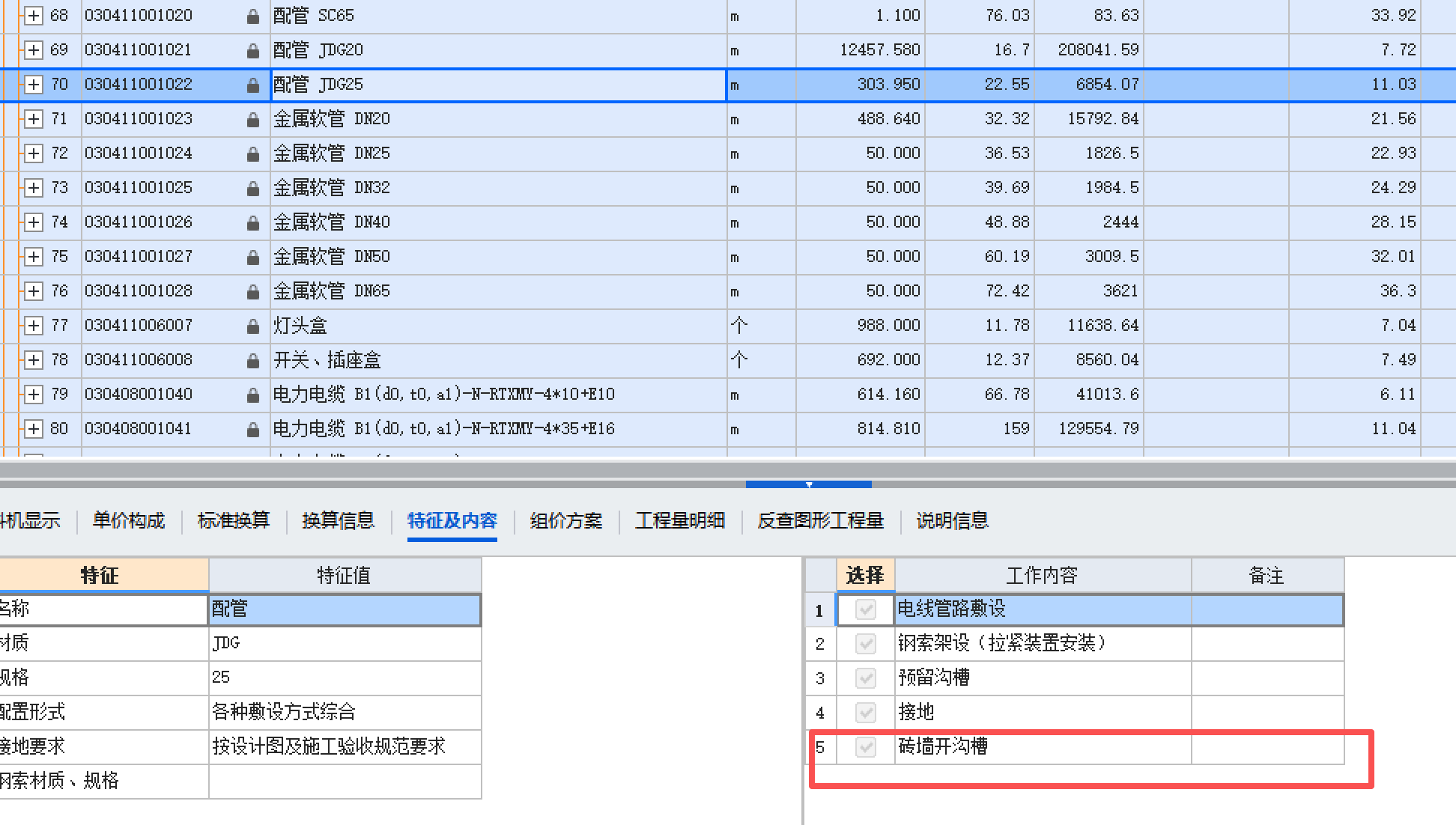1456x825 pixels.
Task: Expand row 74 金属软管 DN40
Action: (x=33, y=222)
